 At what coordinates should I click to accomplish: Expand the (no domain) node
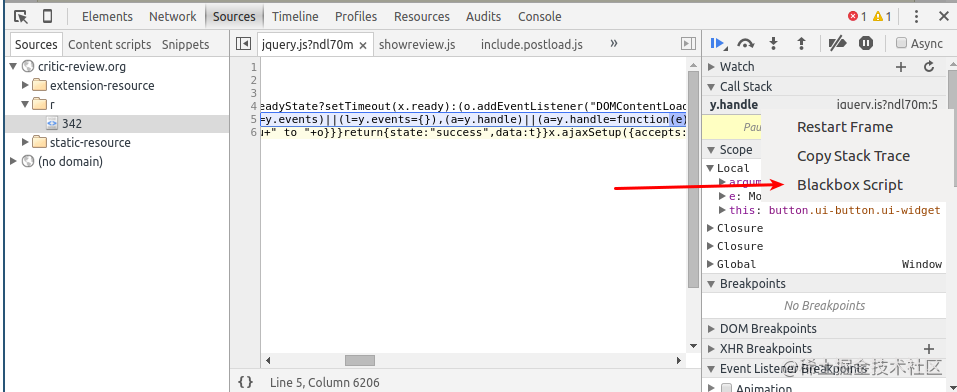coord(13,161)
